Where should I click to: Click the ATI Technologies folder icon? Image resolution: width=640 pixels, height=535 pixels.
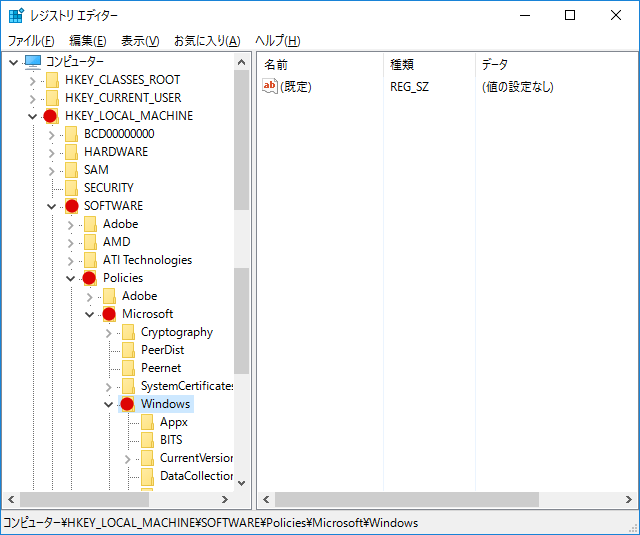(90, 260)
